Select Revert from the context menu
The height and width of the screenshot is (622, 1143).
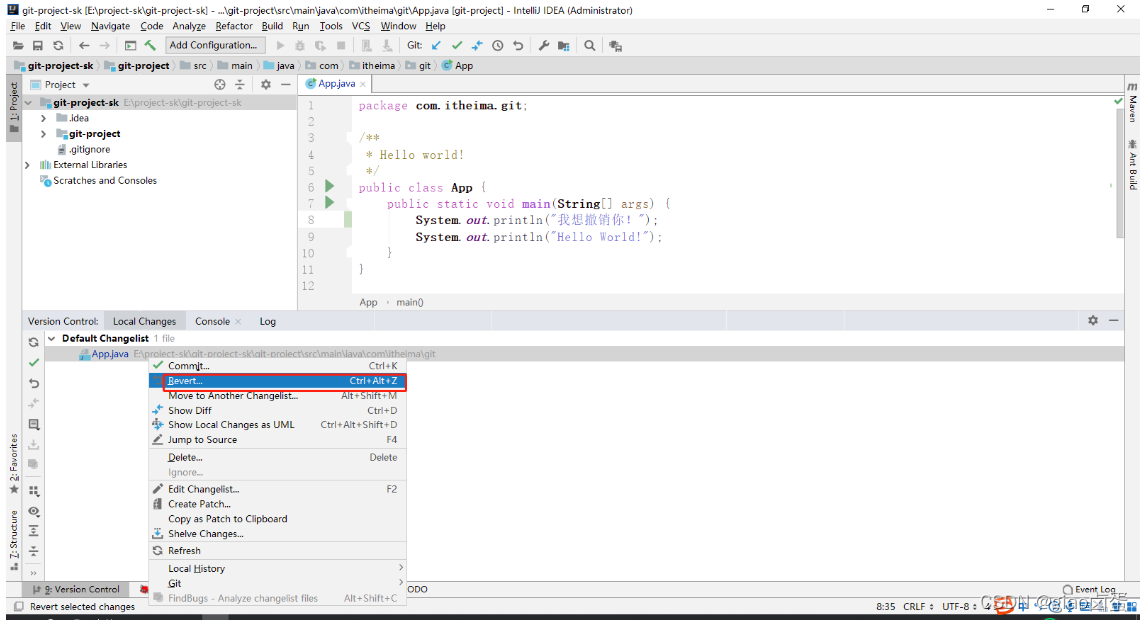(x=277, y=381)
